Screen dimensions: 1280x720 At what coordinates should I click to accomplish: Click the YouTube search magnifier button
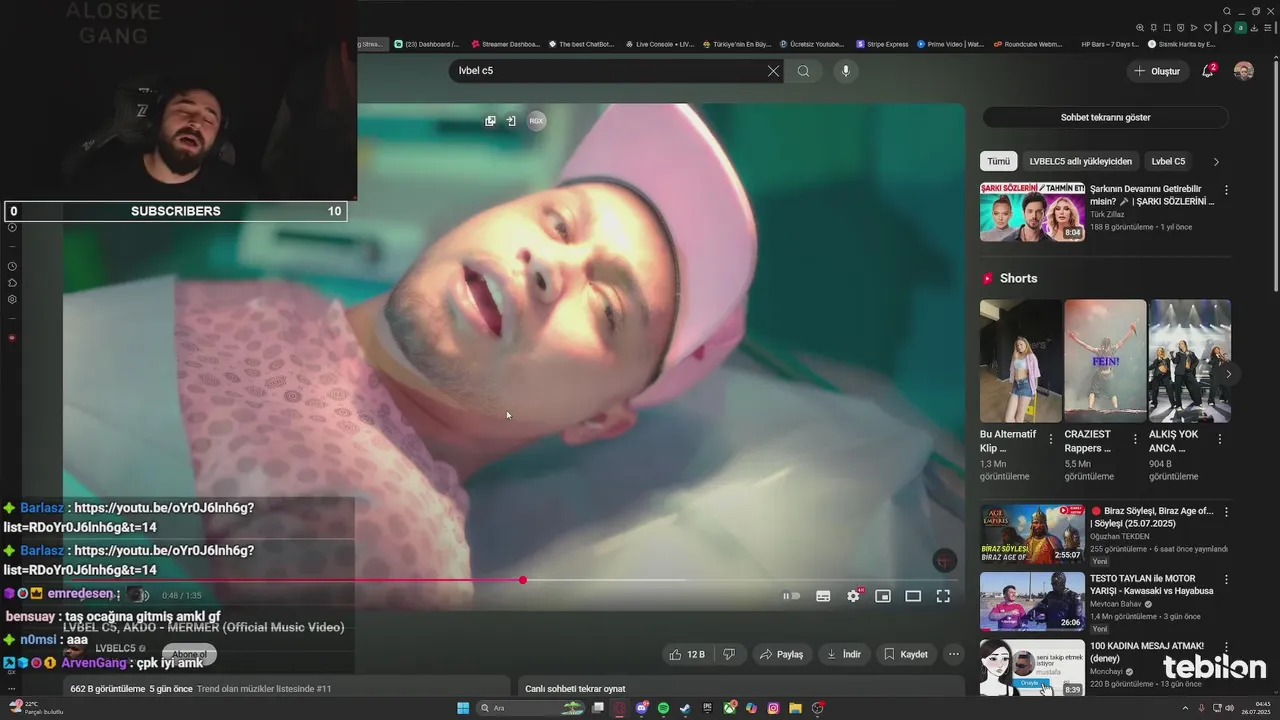pyautogui.click(x=803, y=71)
